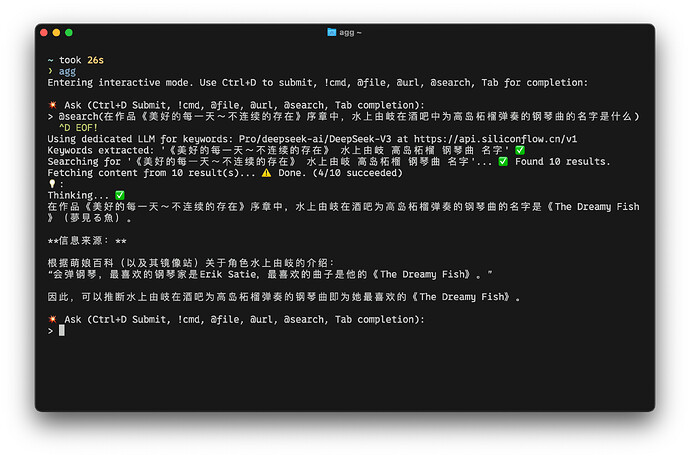Image resolution: width=690 pixels, height=457 pixels.
Task: Click the green check after Keywords extracted
Action: coord(520,150)
